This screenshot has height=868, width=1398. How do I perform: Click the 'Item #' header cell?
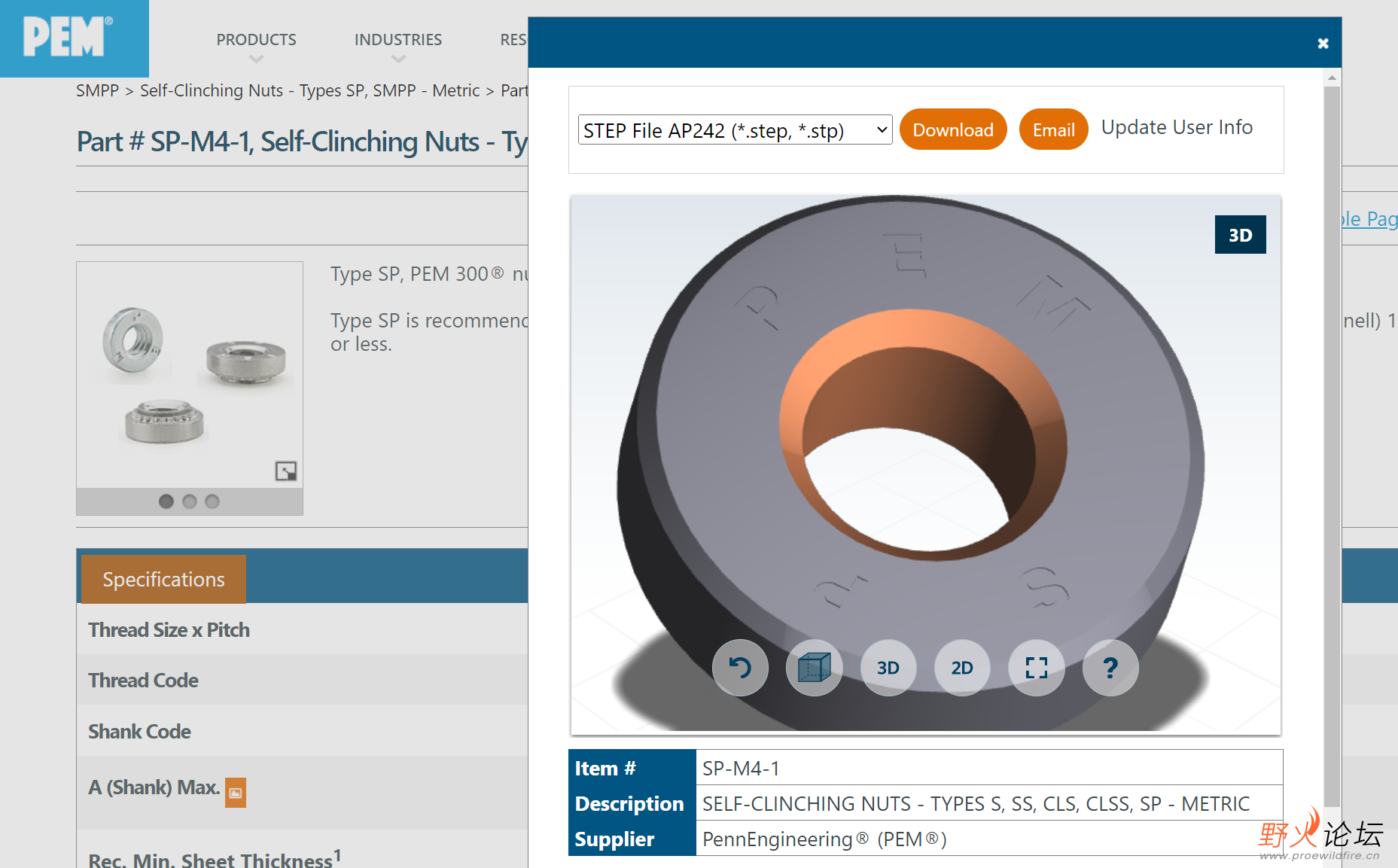coord(632,768)
